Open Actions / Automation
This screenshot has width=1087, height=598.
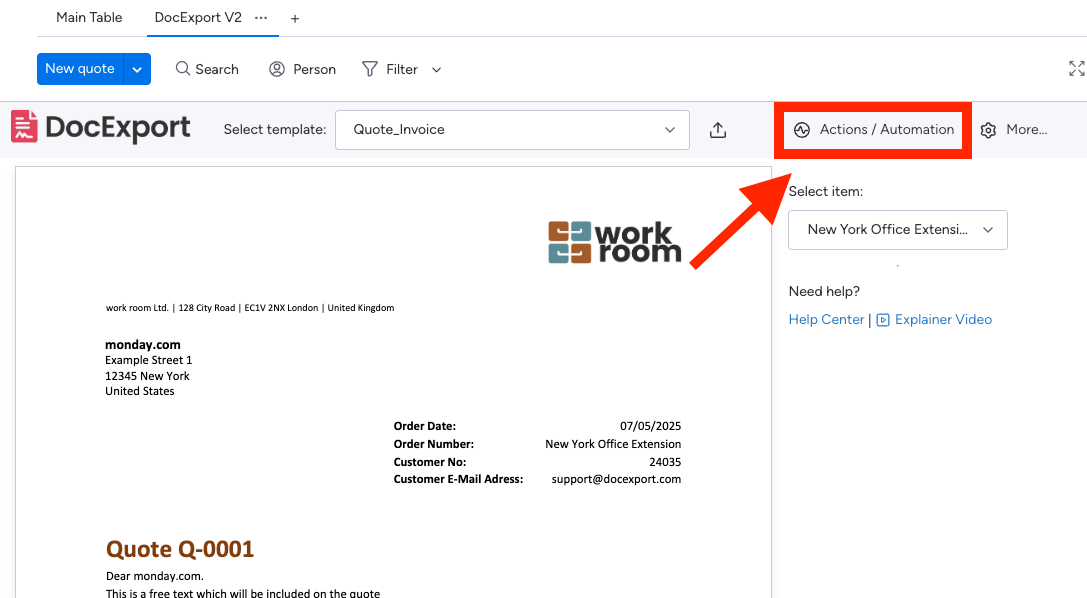[873, 130]
